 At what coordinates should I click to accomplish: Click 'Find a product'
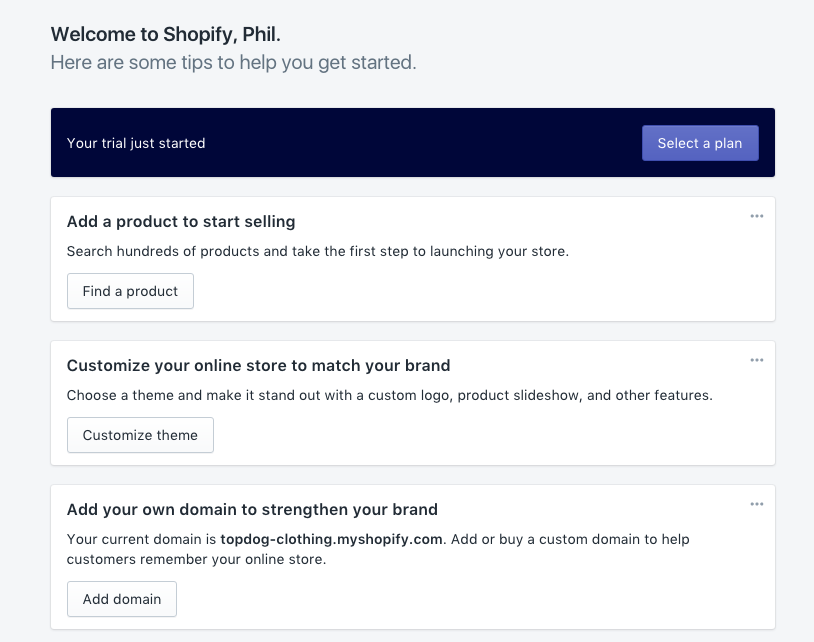tap(130, 291)
